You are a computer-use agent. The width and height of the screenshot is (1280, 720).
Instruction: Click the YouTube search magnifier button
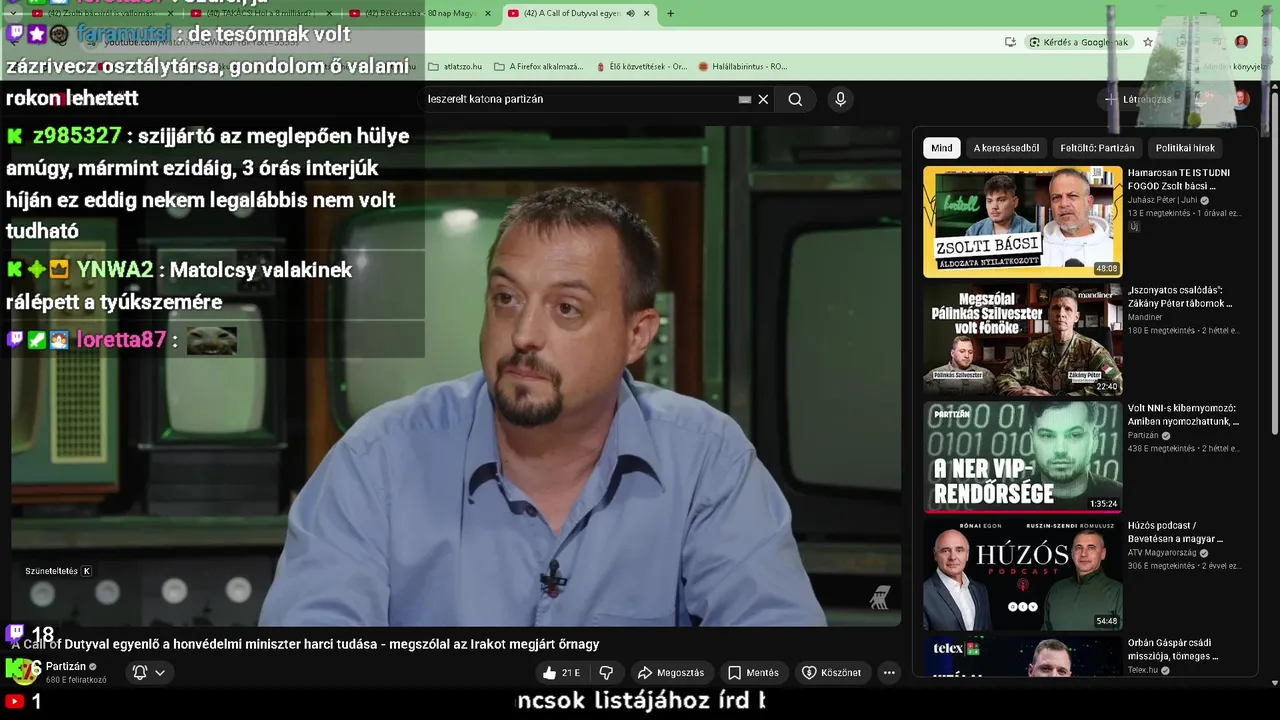[x=795, y=99]
